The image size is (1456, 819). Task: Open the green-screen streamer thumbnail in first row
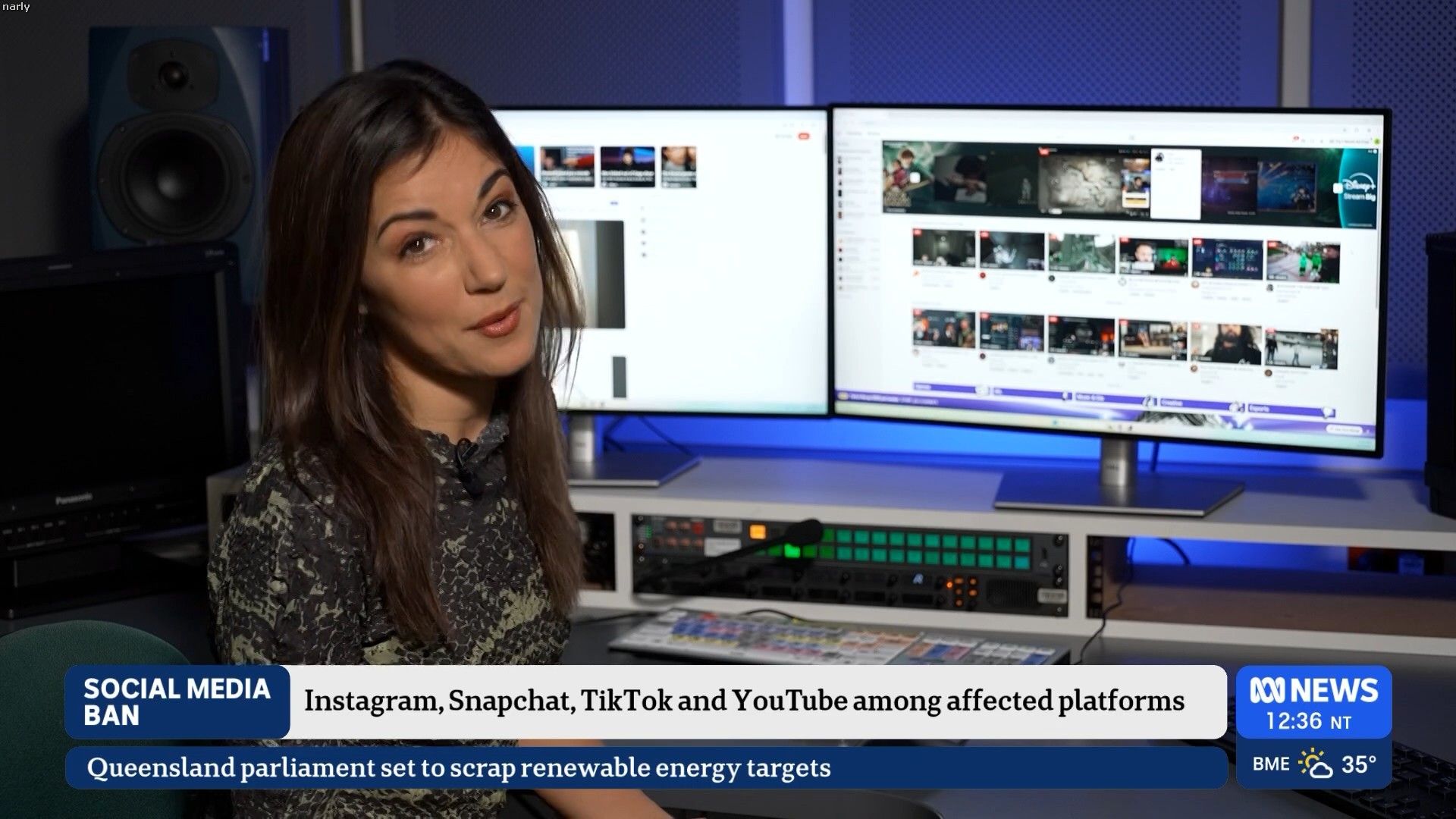1153,256
